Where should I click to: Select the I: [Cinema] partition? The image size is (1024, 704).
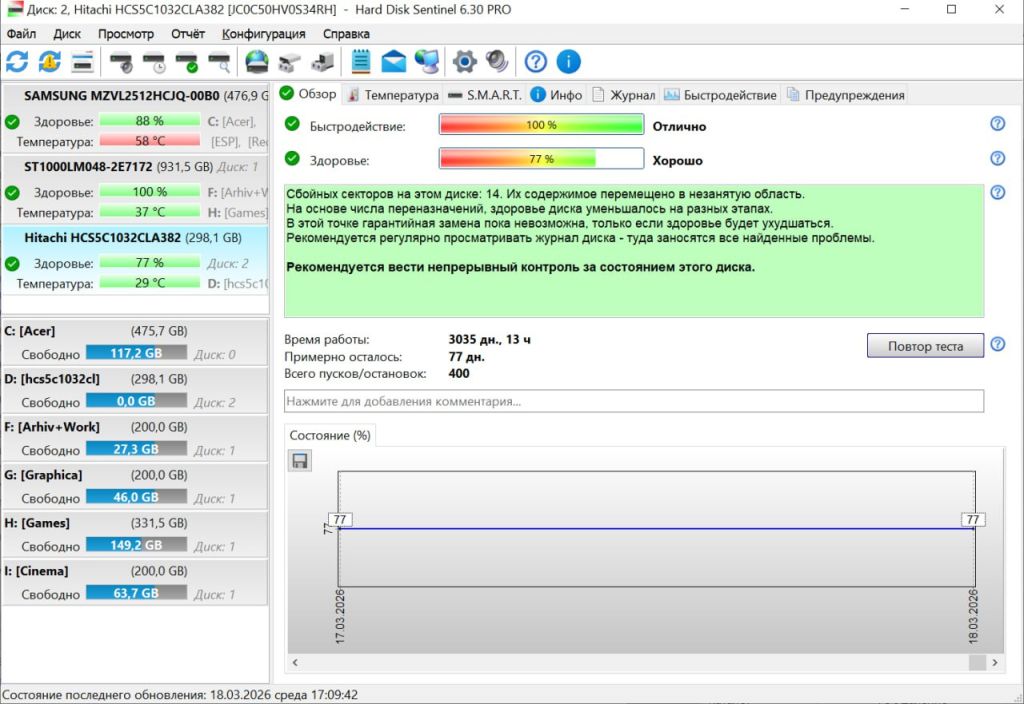(135, 582)
